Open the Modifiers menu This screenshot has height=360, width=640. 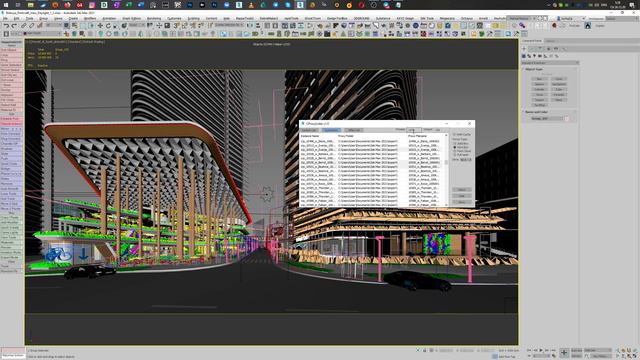(x=90, y=18)
